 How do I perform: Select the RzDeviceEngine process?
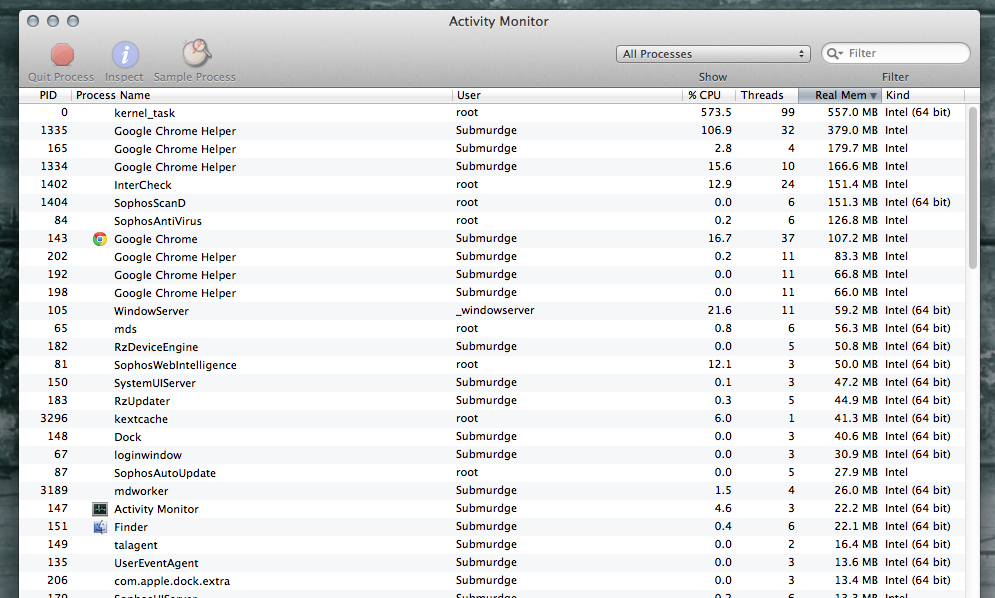[x=492, y=347]
